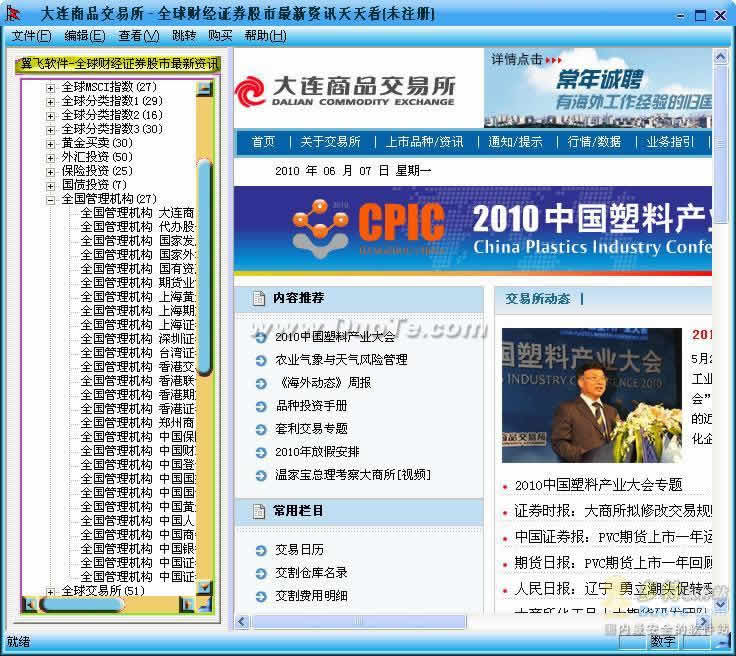Open 通知/提示 navigation tab
The width and height of the screenshot is (736, 656).
[x=515, y=142]
